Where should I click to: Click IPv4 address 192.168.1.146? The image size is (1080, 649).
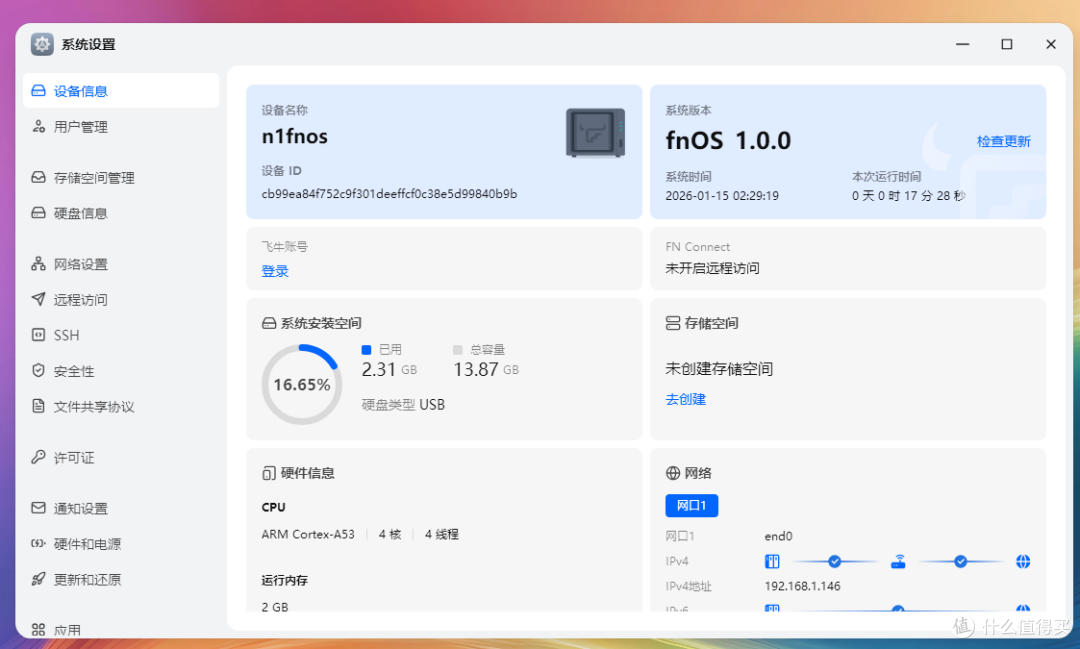tap(802, 586)
